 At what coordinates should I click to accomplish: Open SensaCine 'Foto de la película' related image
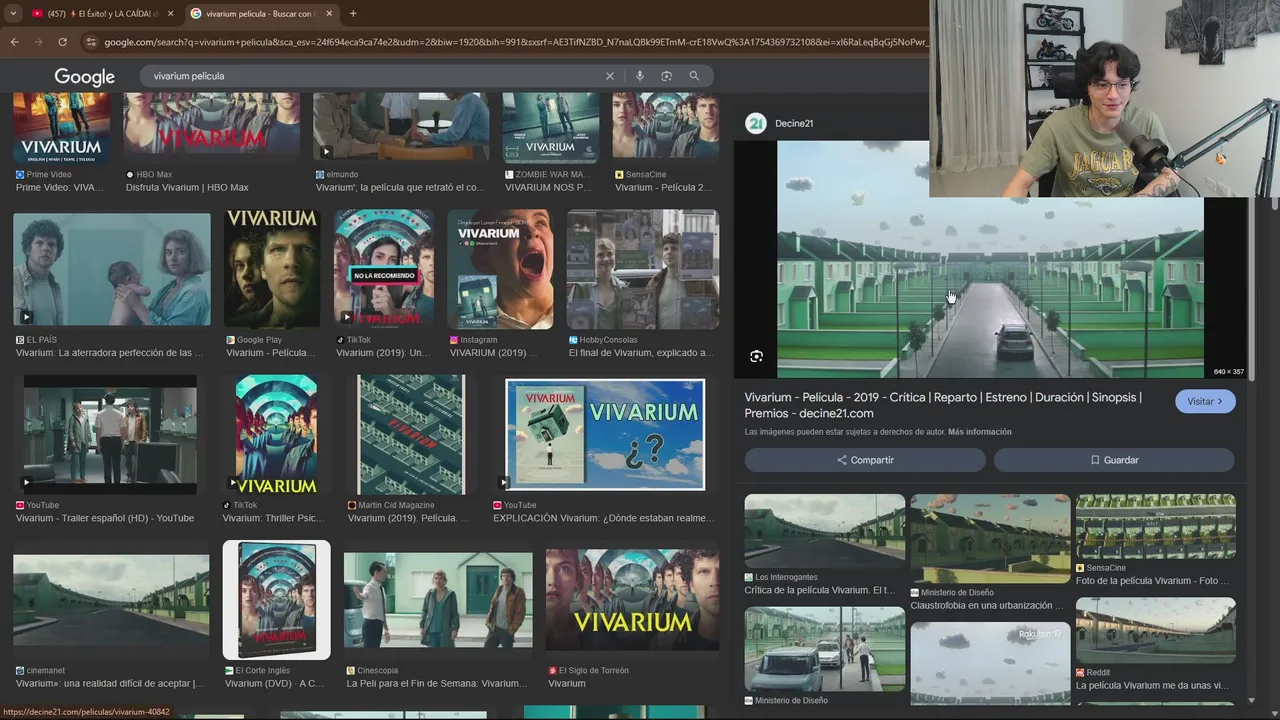point(1156,526)
